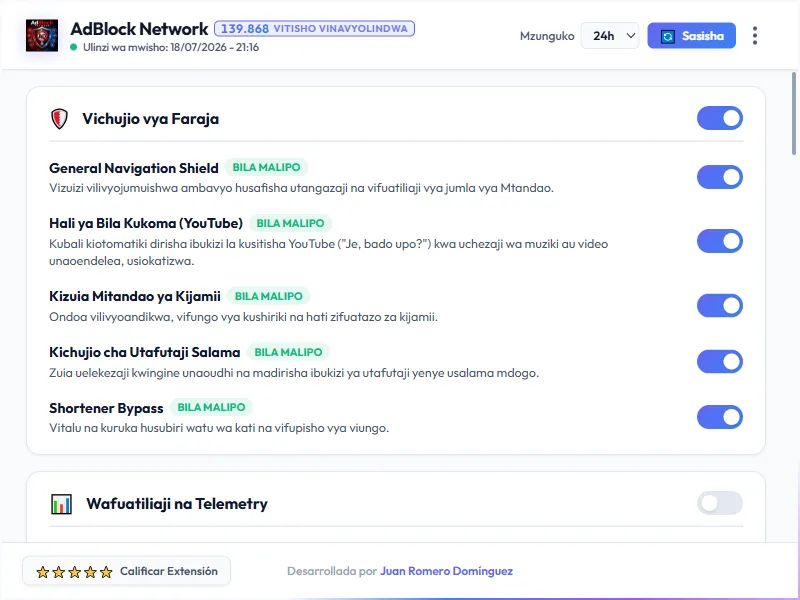Click the Sasisha update button
Image resolution: width=800 pixels, height=600 pixels.
tap(691, 36)
